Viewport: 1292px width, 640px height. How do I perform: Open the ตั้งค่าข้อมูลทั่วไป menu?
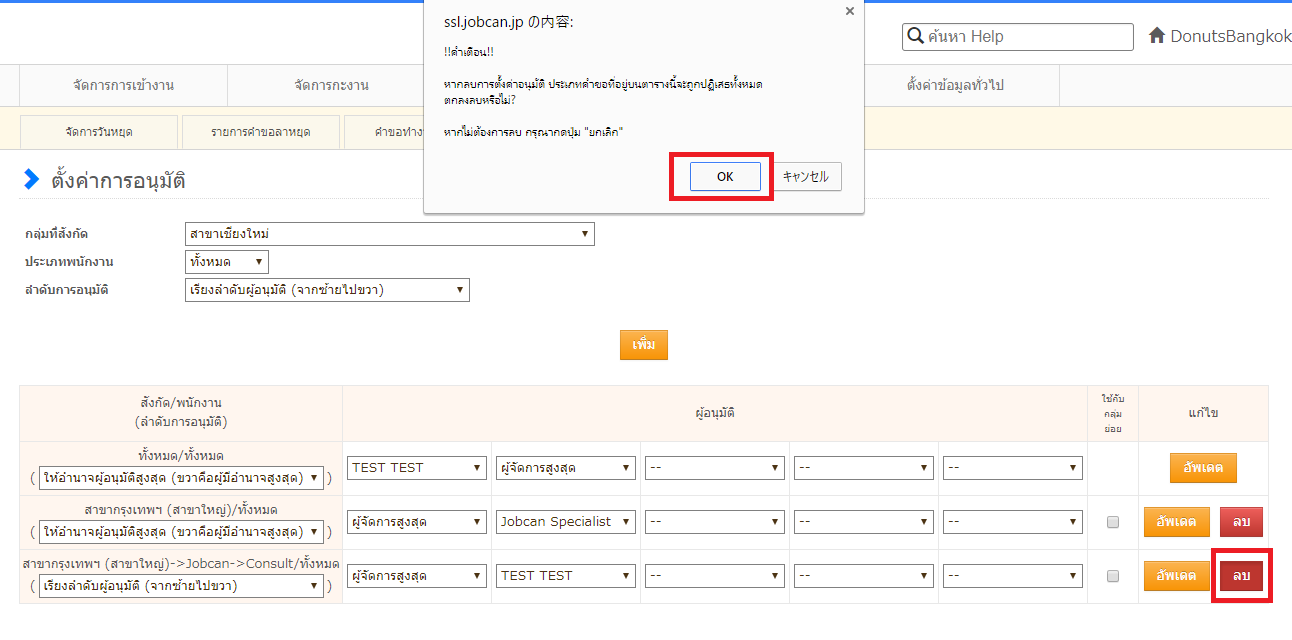[954, 85]
